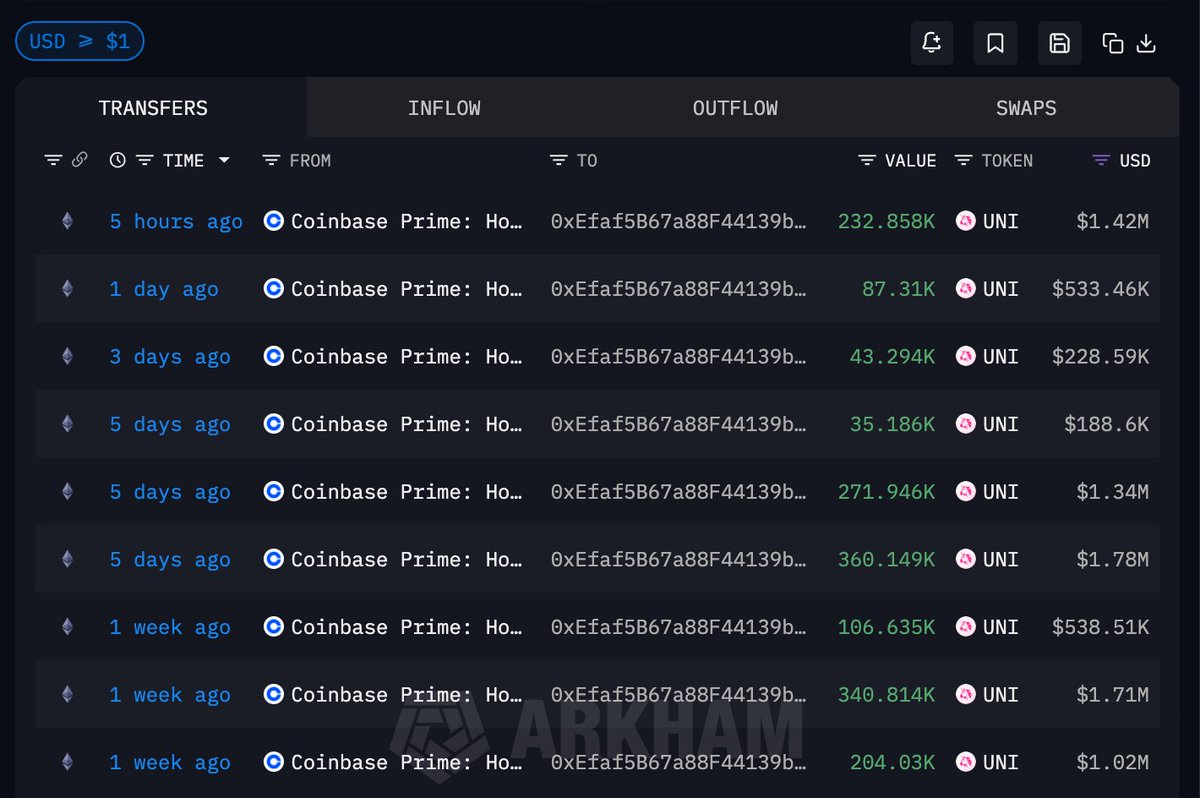
Task: Click the $1.34M USD amount
Action: click(1113, 492)
